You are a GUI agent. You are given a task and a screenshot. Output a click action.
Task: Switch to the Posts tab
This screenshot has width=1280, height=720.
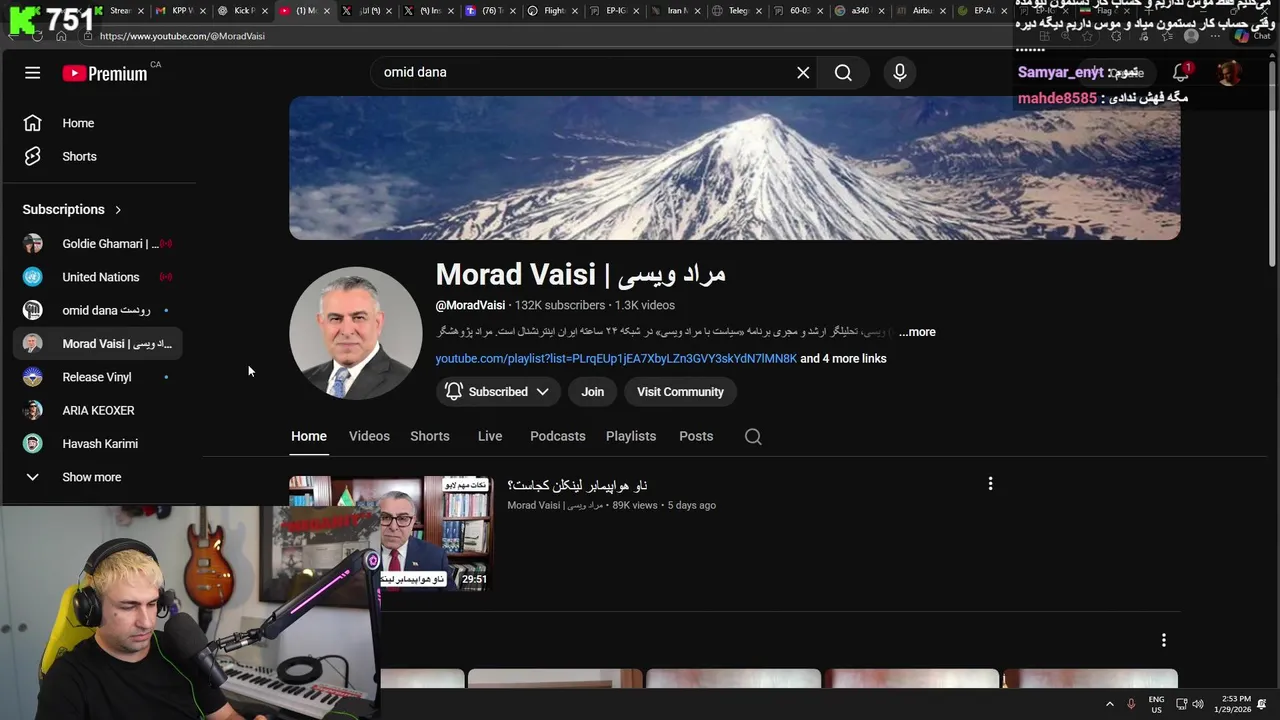pyautogui.click(x=696, y=436)
